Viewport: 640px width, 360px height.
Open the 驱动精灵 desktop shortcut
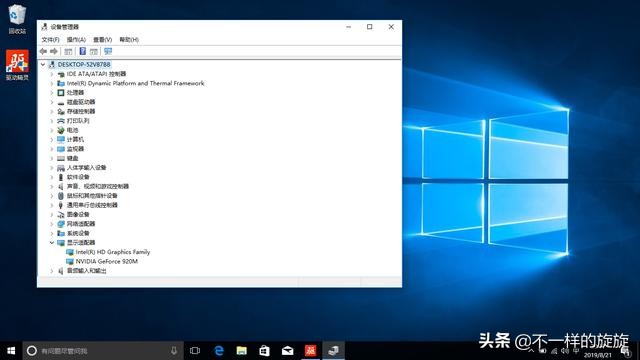tap(17, 65)
